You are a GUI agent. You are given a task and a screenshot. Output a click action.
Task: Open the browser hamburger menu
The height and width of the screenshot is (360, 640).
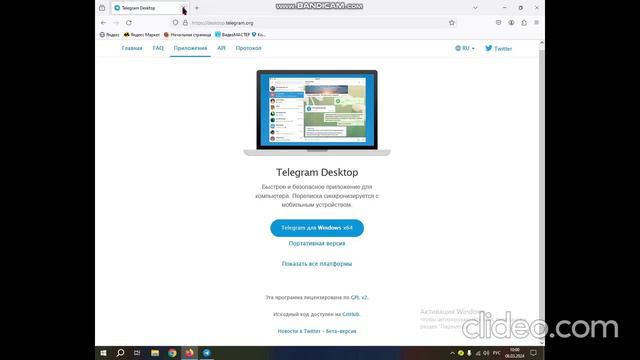coord(536,23)
